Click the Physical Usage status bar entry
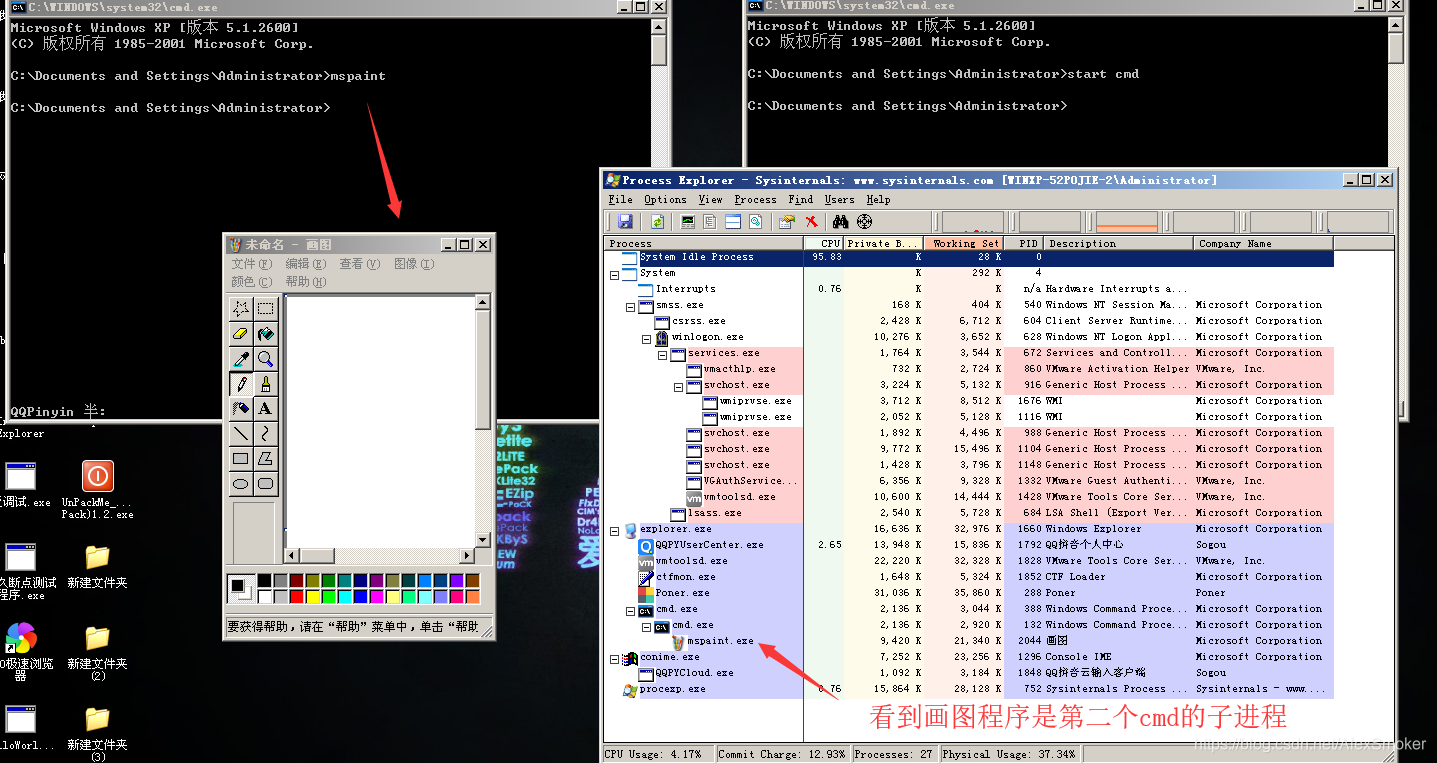 click(1009, 754)
